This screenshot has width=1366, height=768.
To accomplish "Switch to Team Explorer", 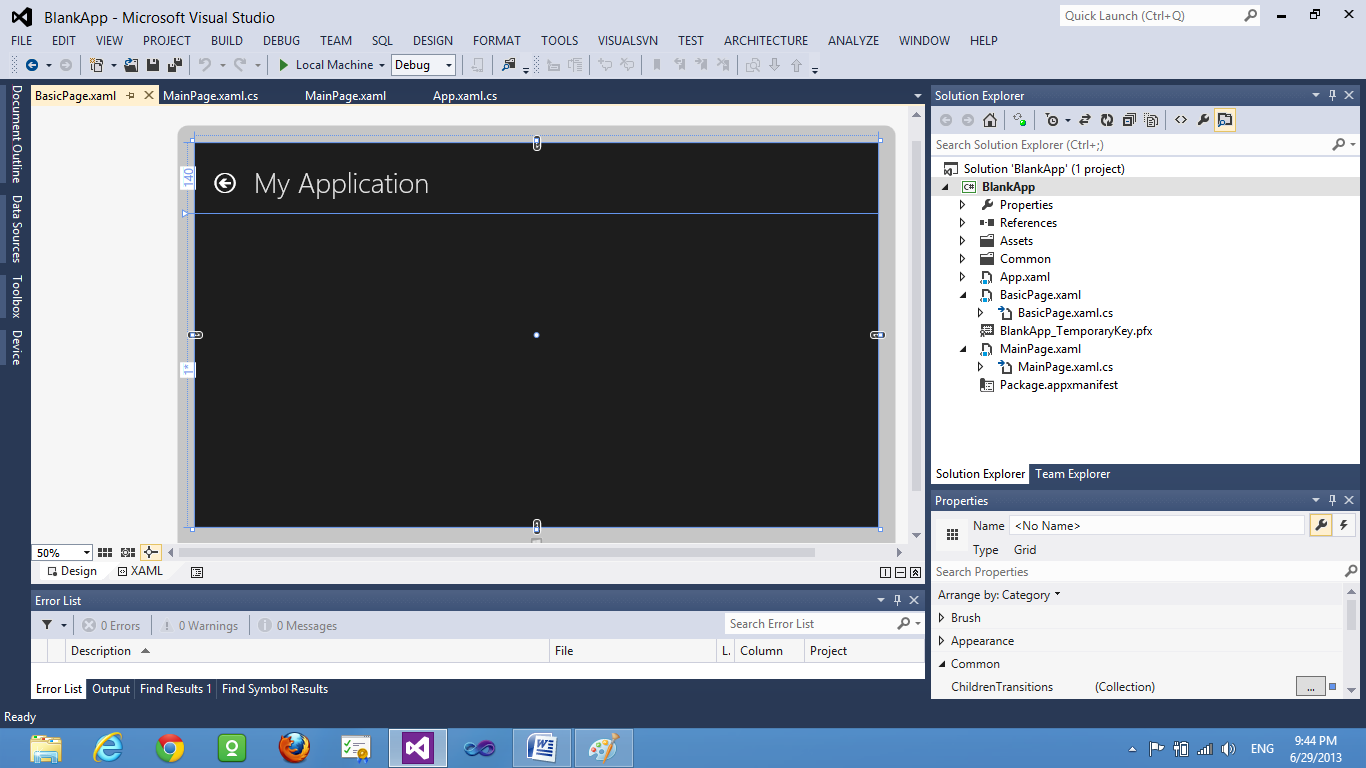I will (x=1072, y=473).
